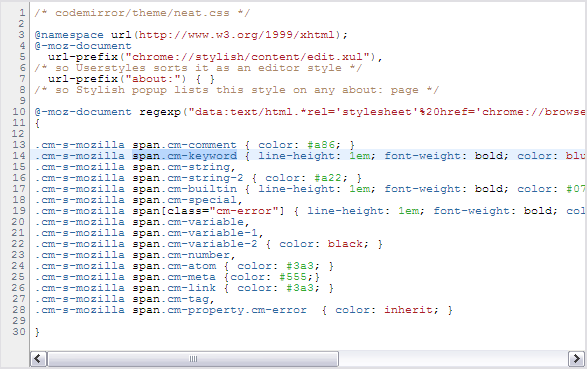Screen dimensions: 587x369
Task: Click 'span.cm-special,' on line 18
Action: click(188, 200)
